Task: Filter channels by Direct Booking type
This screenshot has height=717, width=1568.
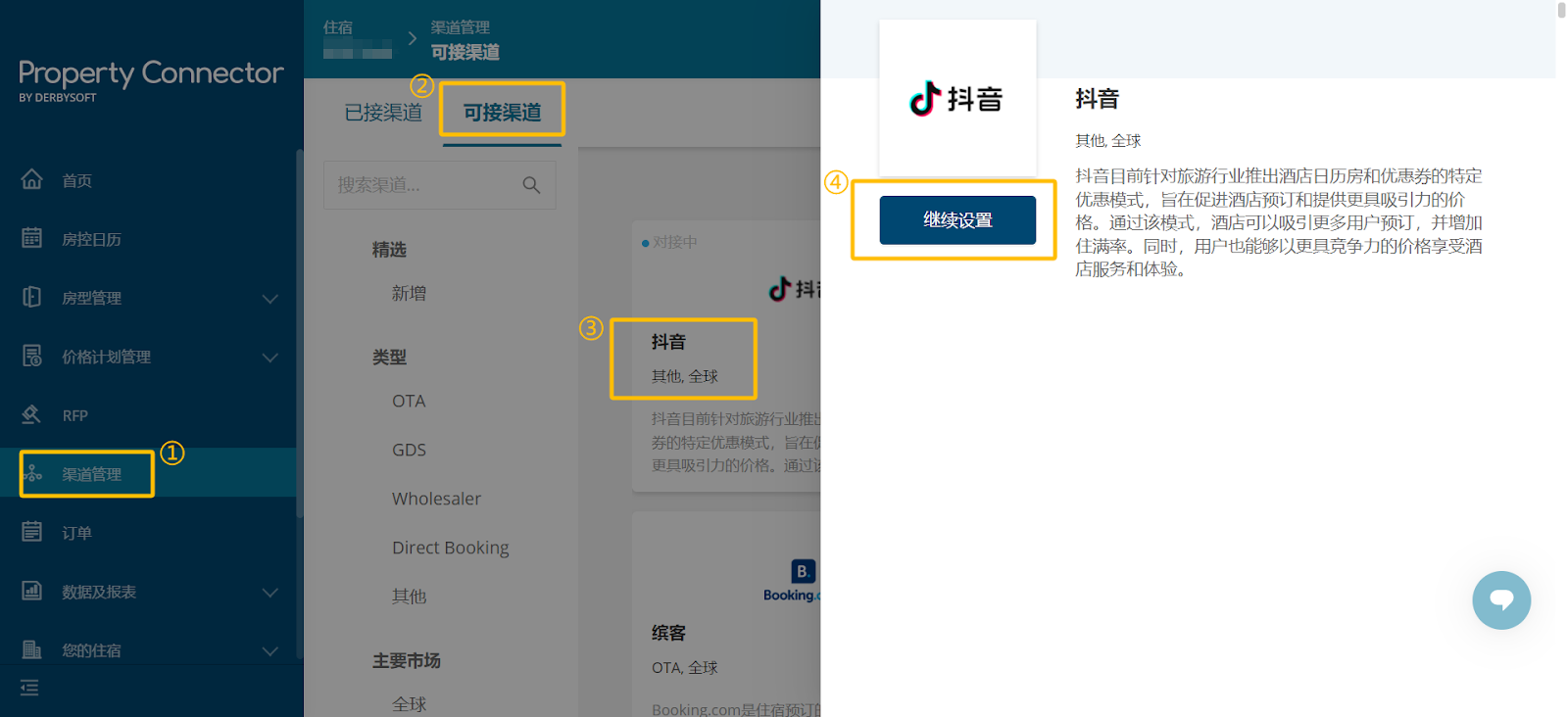Action: coord(451,548)
